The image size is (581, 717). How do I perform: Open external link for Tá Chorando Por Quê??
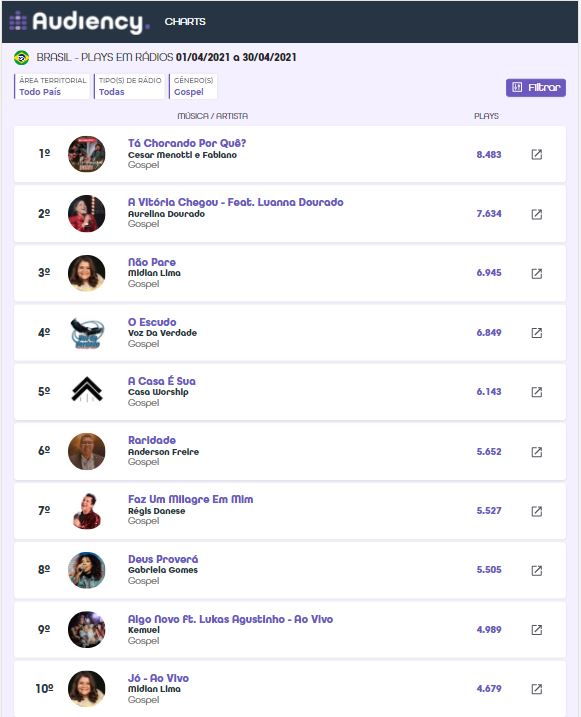pyautogui.click(x=537, y=155)
